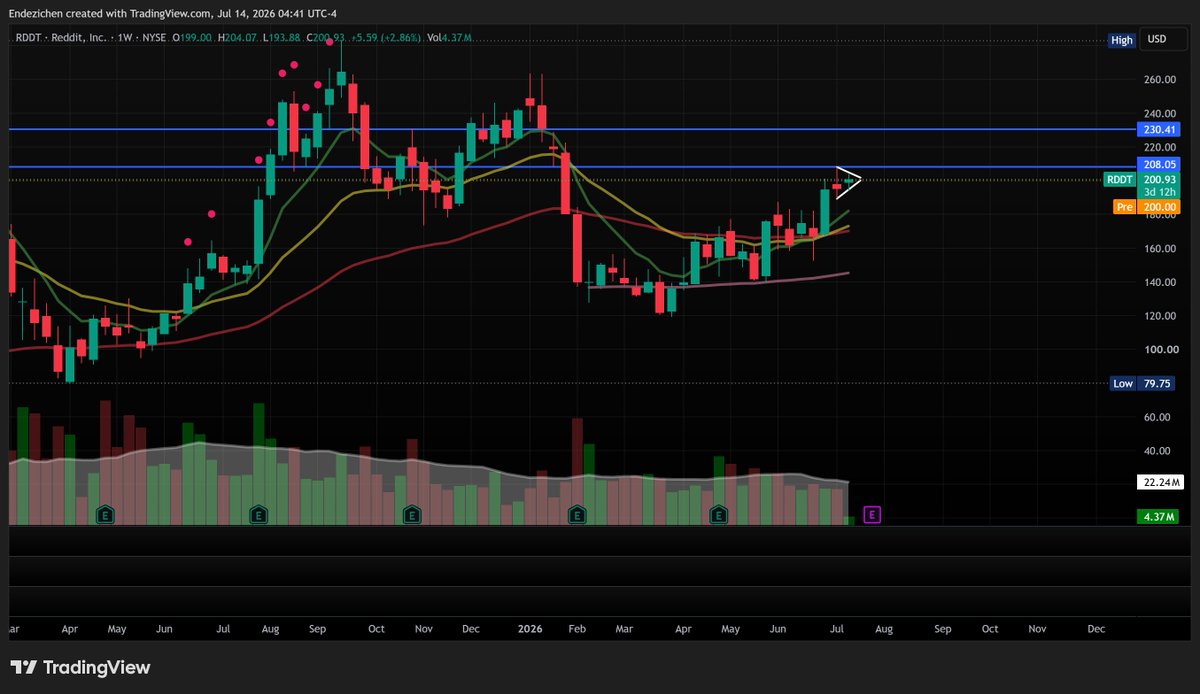
Task: Click the earnings E marker left of first Nov label
Action: coord(411,515)
